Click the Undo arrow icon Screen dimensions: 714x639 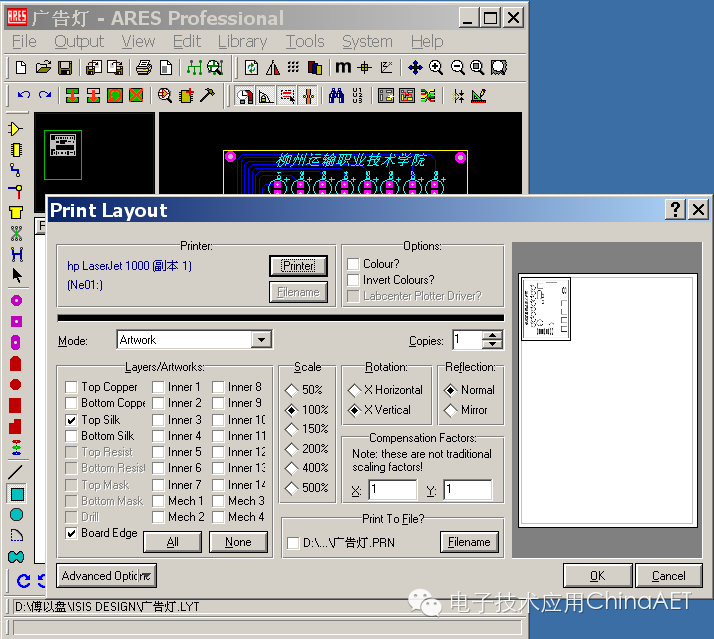24,95
